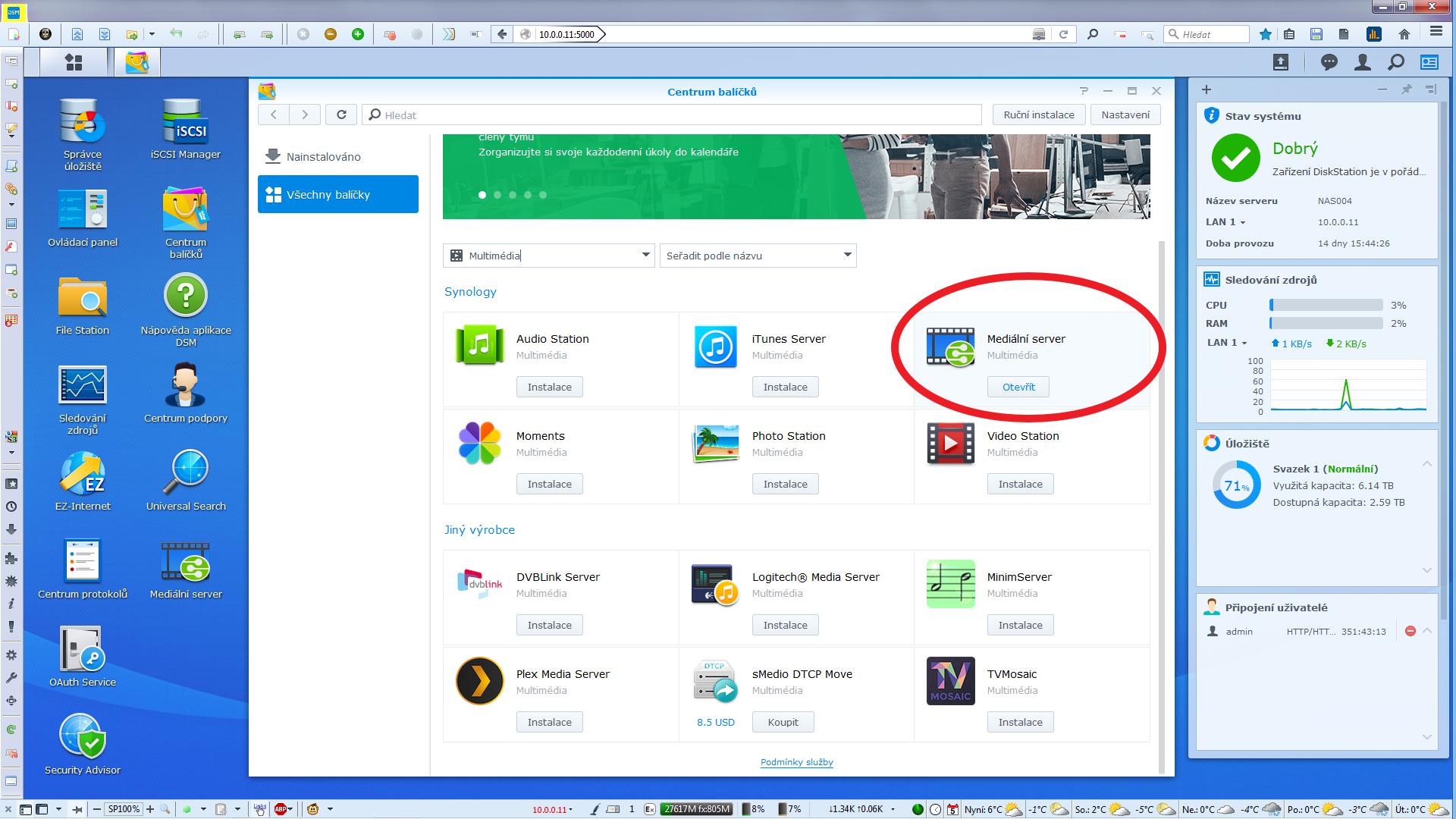Buy sMedio DTCP Move with Koupit

click(x=783, y=722)
